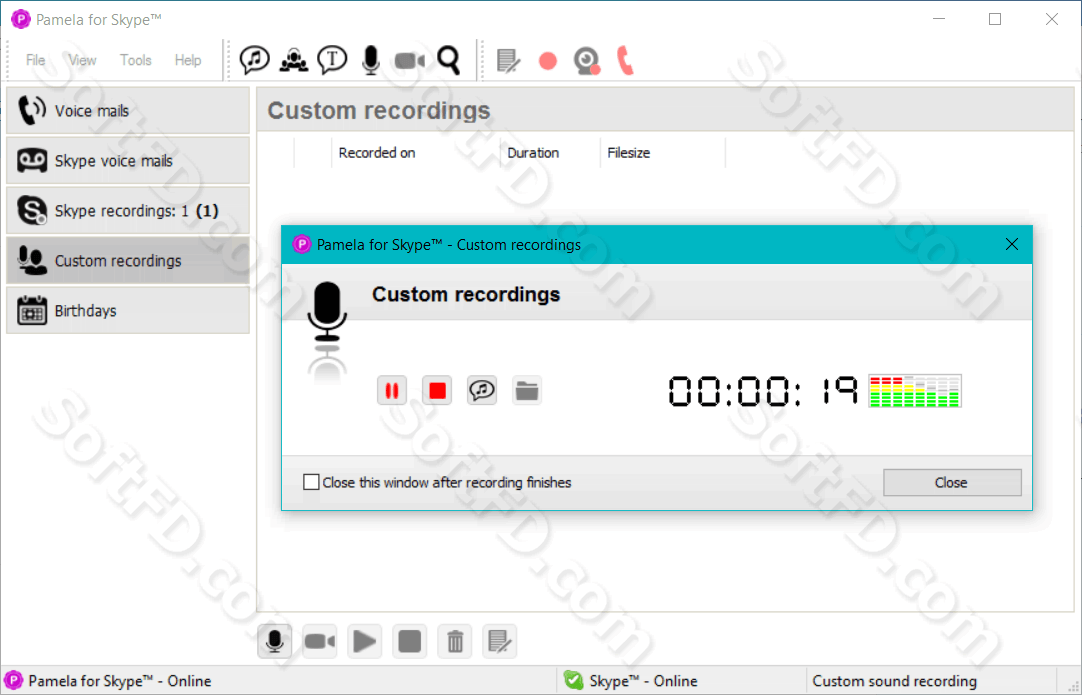The height and width of the screenshot is (695, 1082).
Task: Click the sound bubble icon in dialog
Action: tap(482, 391)
